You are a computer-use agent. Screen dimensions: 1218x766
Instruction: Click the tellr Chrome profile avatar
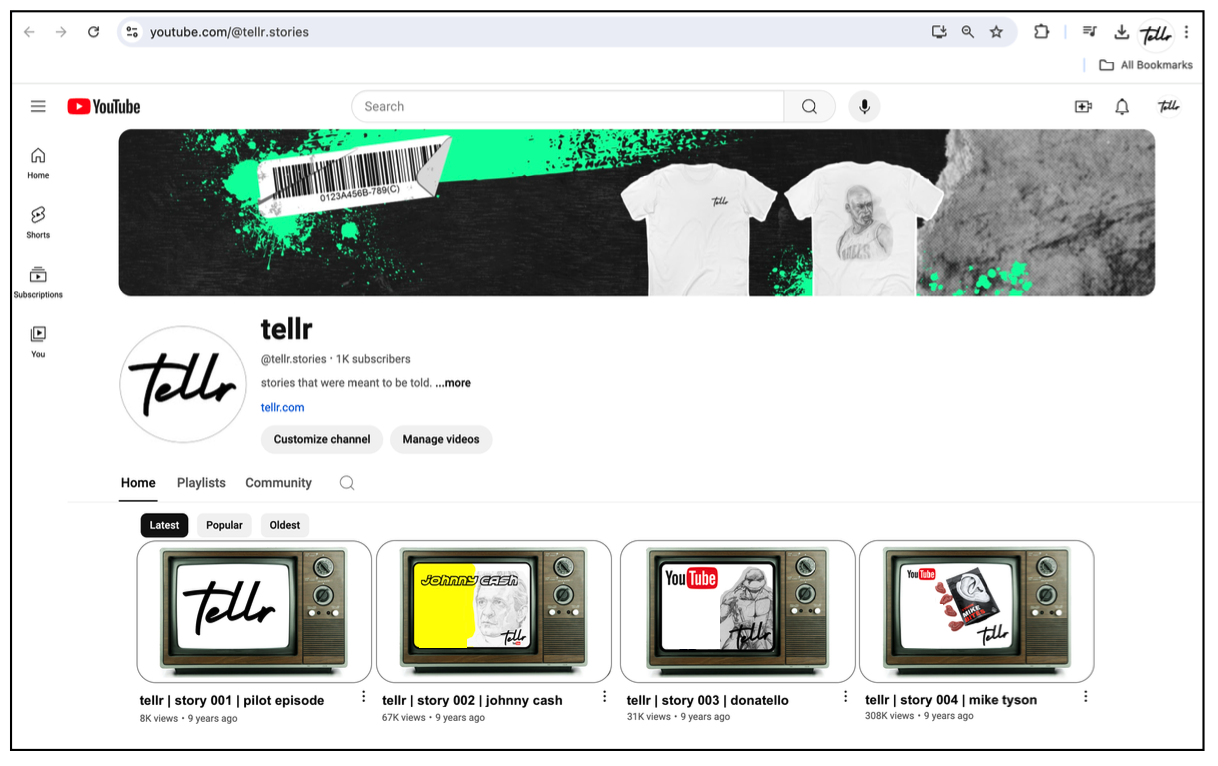(1155, 33)
